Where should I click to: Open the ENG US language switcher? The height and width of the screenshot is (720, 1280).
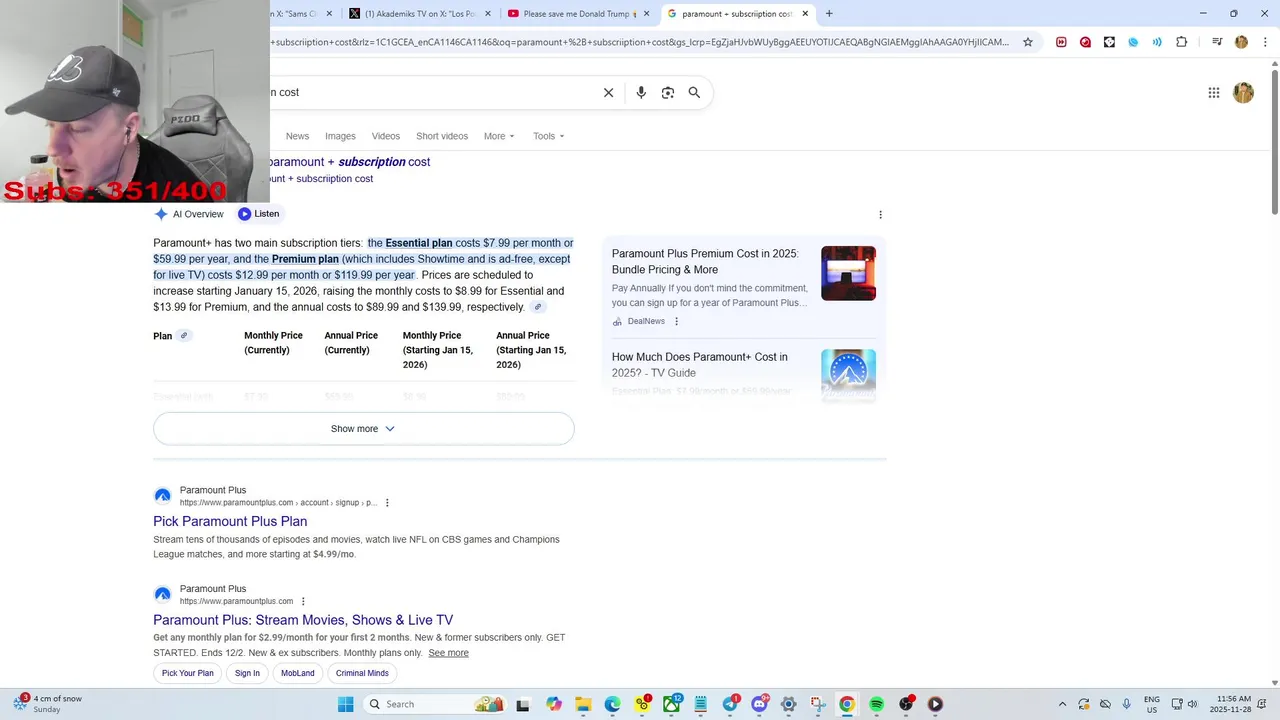tap(1152, 704)
